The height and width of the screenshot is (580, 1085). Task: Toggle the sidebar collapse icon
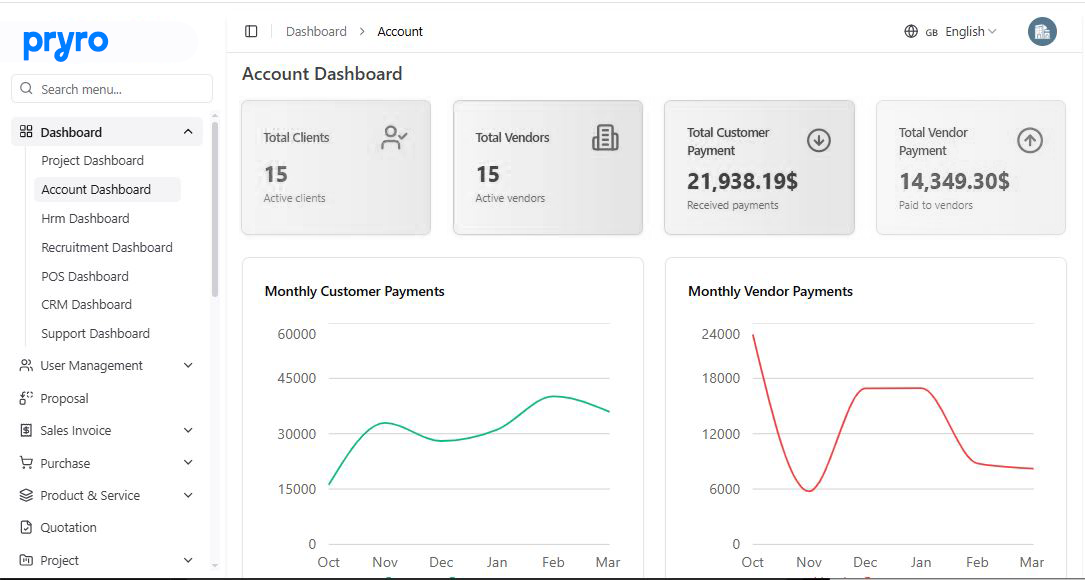251,32
